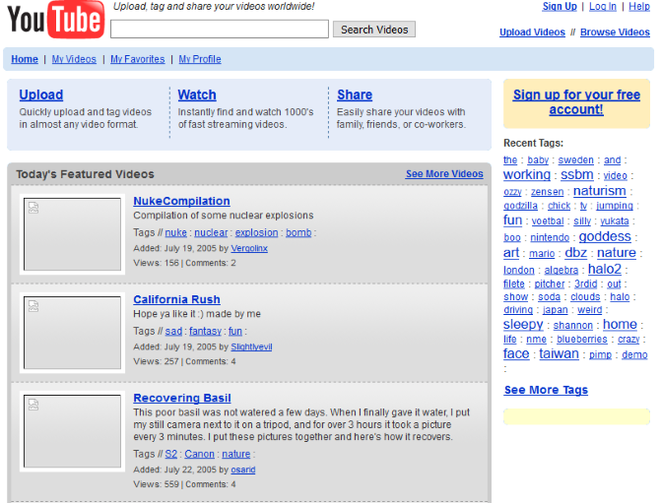This screenshot has width=660, height=503.
Task: Click Sign up for your free account
Action: pyautogui.click(x=576, y=102)
